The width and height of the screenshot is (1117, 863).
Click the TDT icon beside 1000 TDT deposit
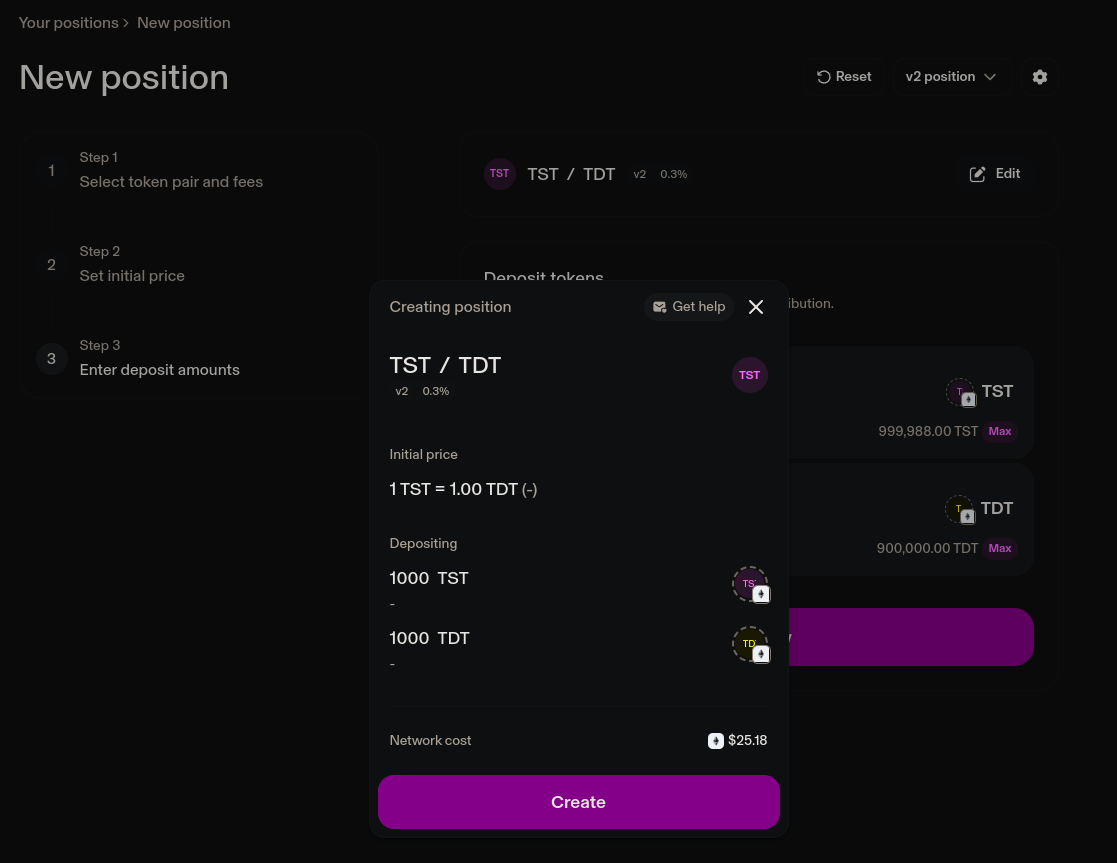751,644
